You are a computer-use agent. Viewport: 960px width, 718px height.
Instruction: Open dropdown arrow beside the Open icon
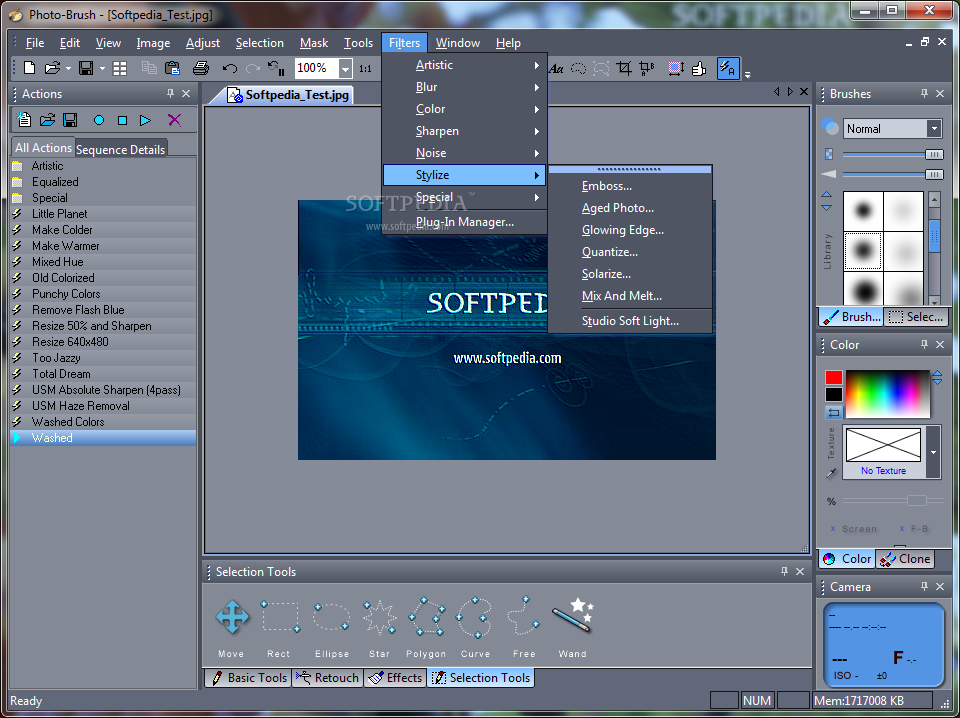(68, 69)
